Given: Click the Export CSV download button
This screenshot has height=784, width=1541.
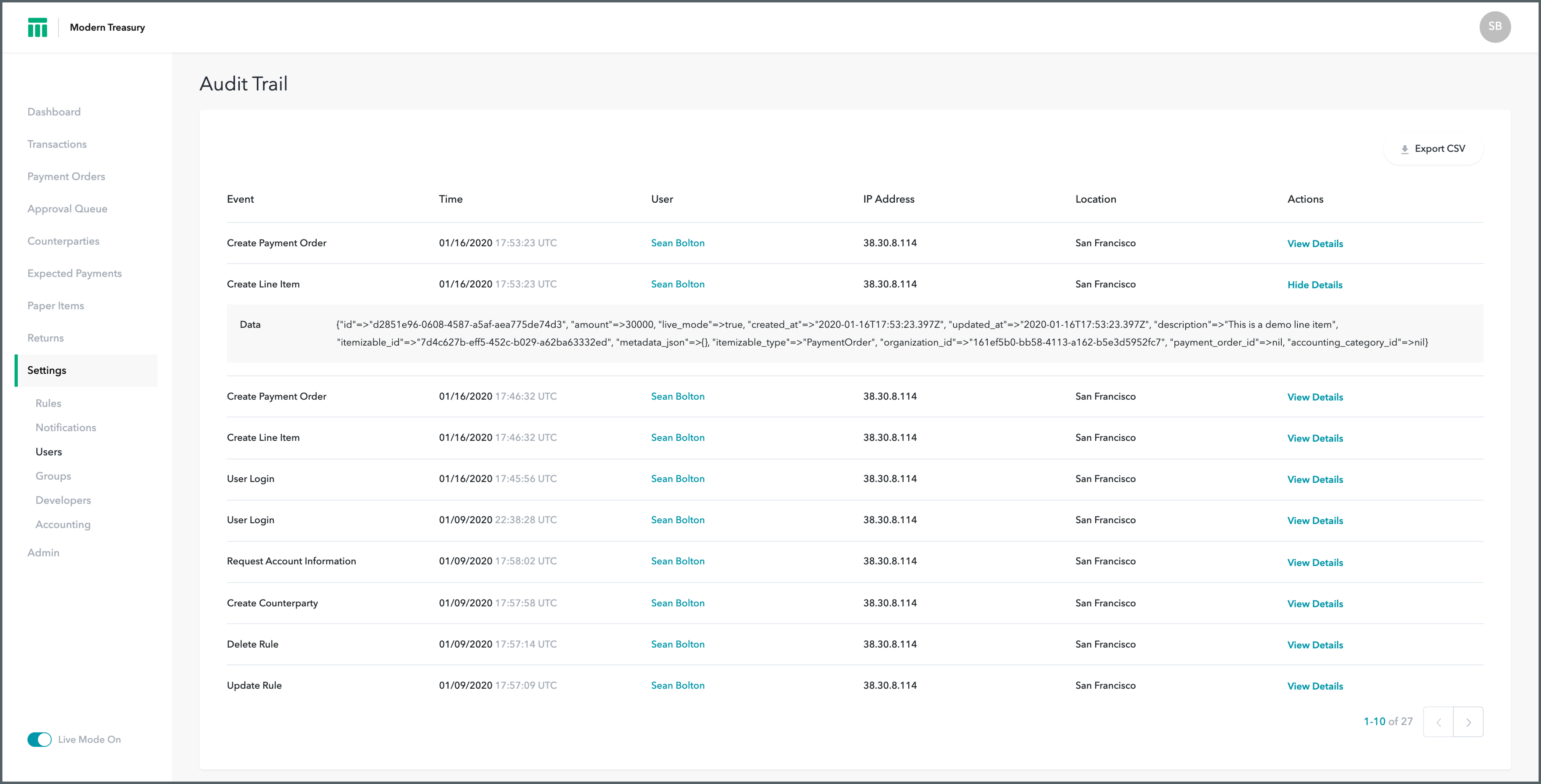Looking at the screenshot, I should (1433, 149).
